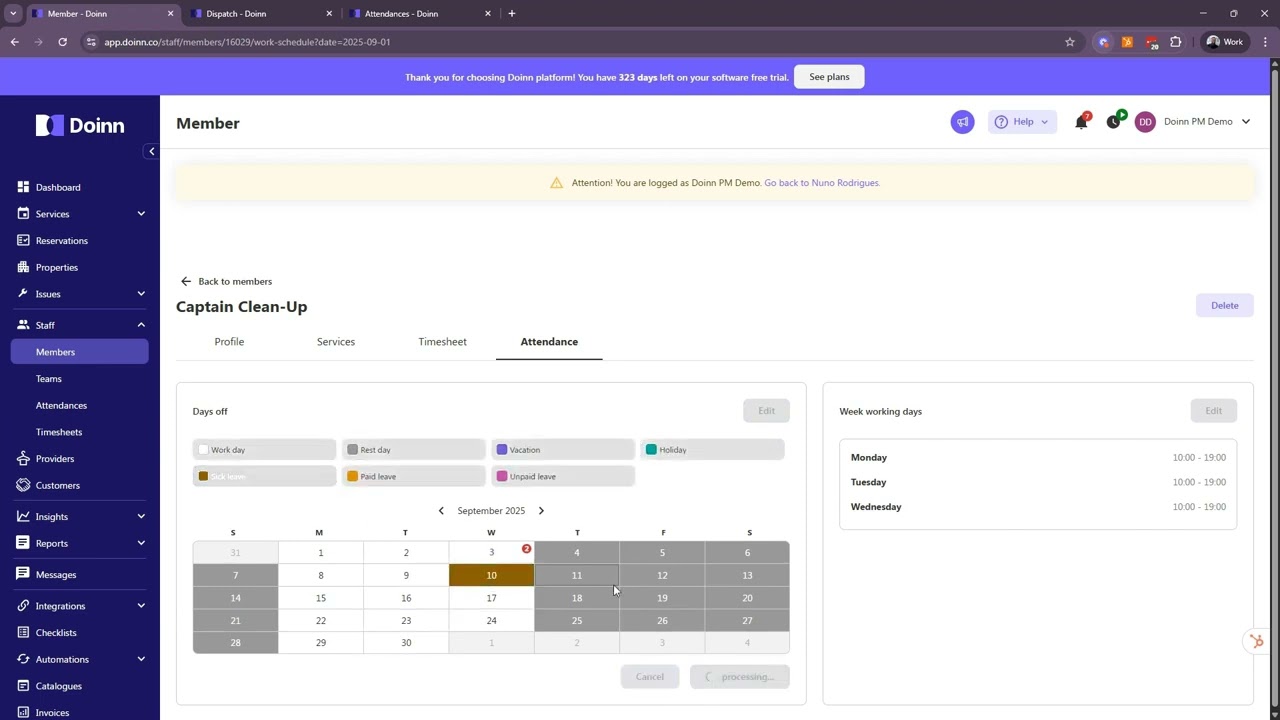Click the Customers sidebar icon
The height and width of the screenshot is (720, 1280).
pos(23,485)
